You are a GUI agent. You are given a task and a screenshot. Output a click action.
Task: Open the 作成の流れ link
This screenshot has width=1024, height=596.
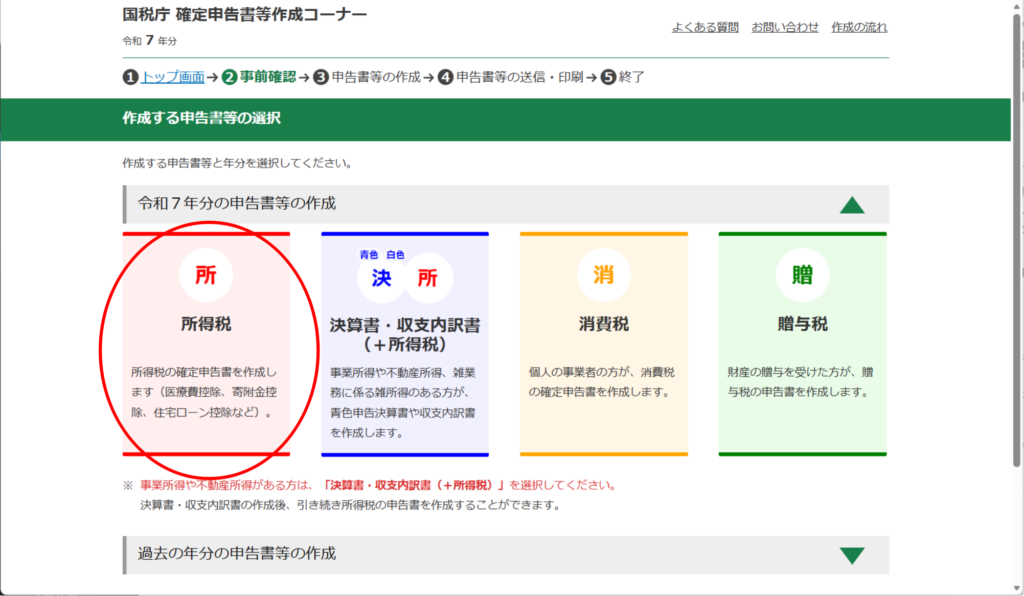point(859,27)
